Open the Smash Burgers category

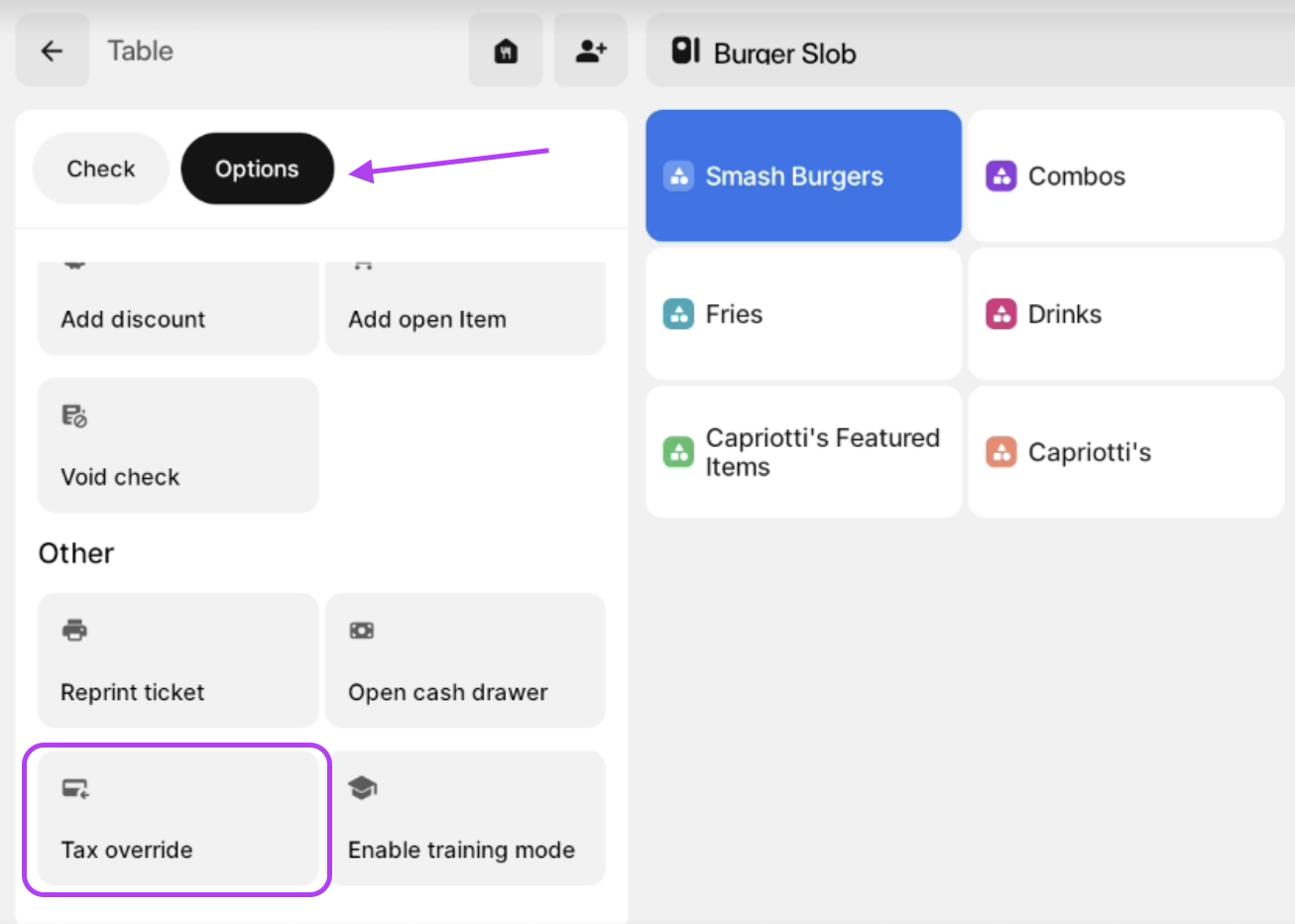coord(803,176)
